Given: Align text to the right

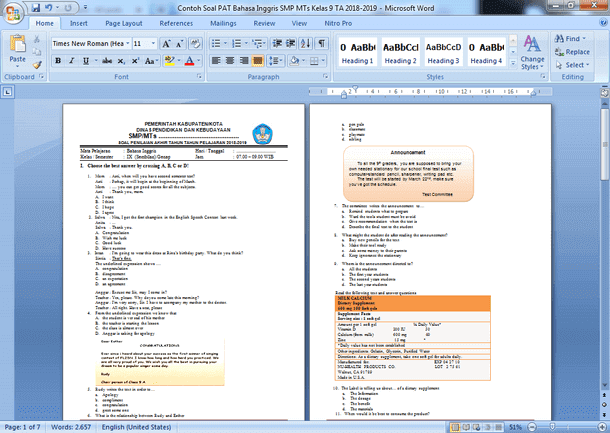Looking at the screenshot, I should (244, 61).
